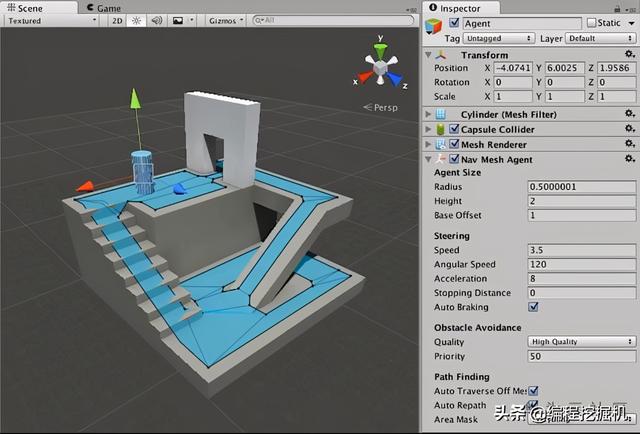Disable the Nav Mesh Agent checkbox
The height and width of the screenshot is (434, 640).
[x=454, y=158]
